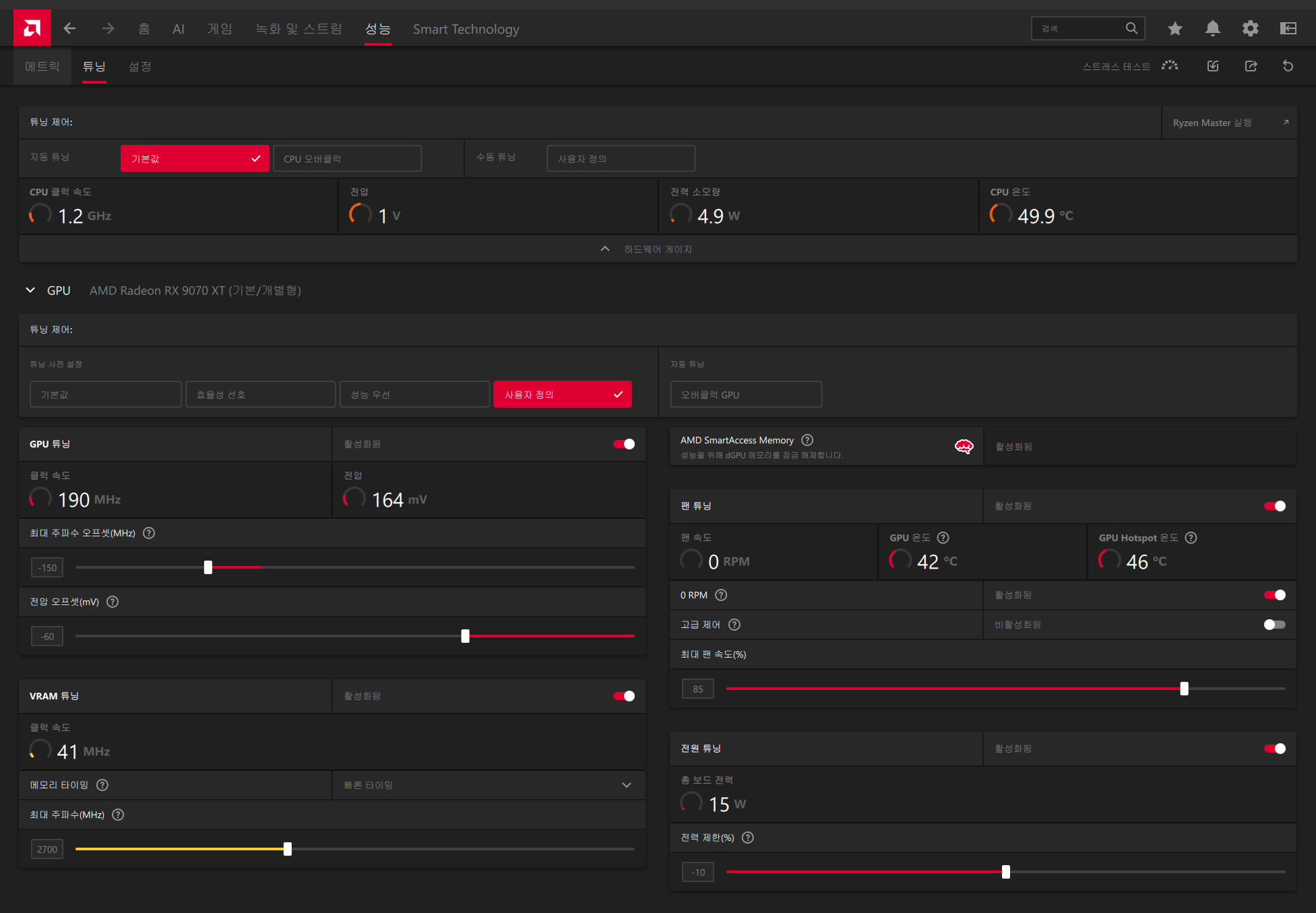Click help icon next to AMD SmartAccess Memory
The width and height of the screenshot is (1316, 913).
807,440
